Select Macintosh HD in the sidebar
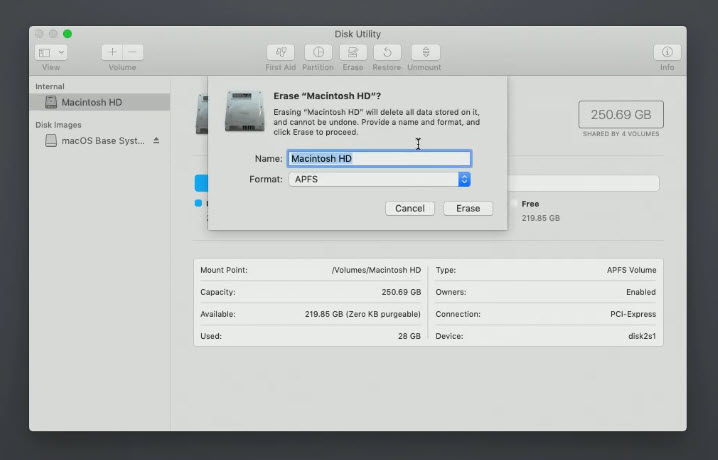718x460 pixels. pos(99,102)
